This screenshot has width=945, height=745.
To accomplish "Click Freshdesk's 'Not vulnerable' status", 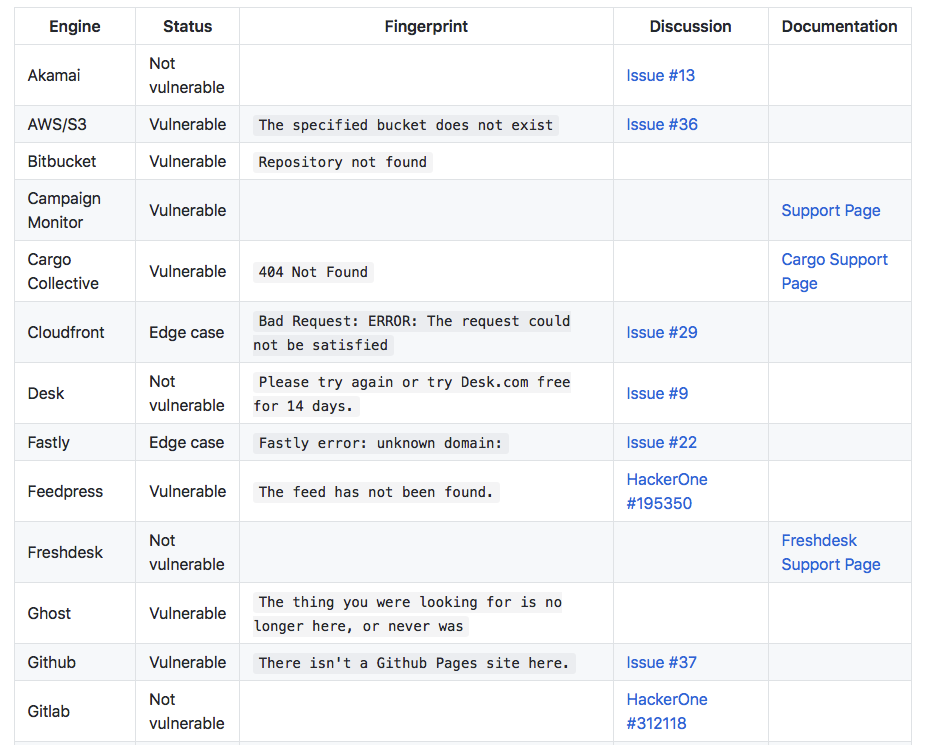I will 186,552.
